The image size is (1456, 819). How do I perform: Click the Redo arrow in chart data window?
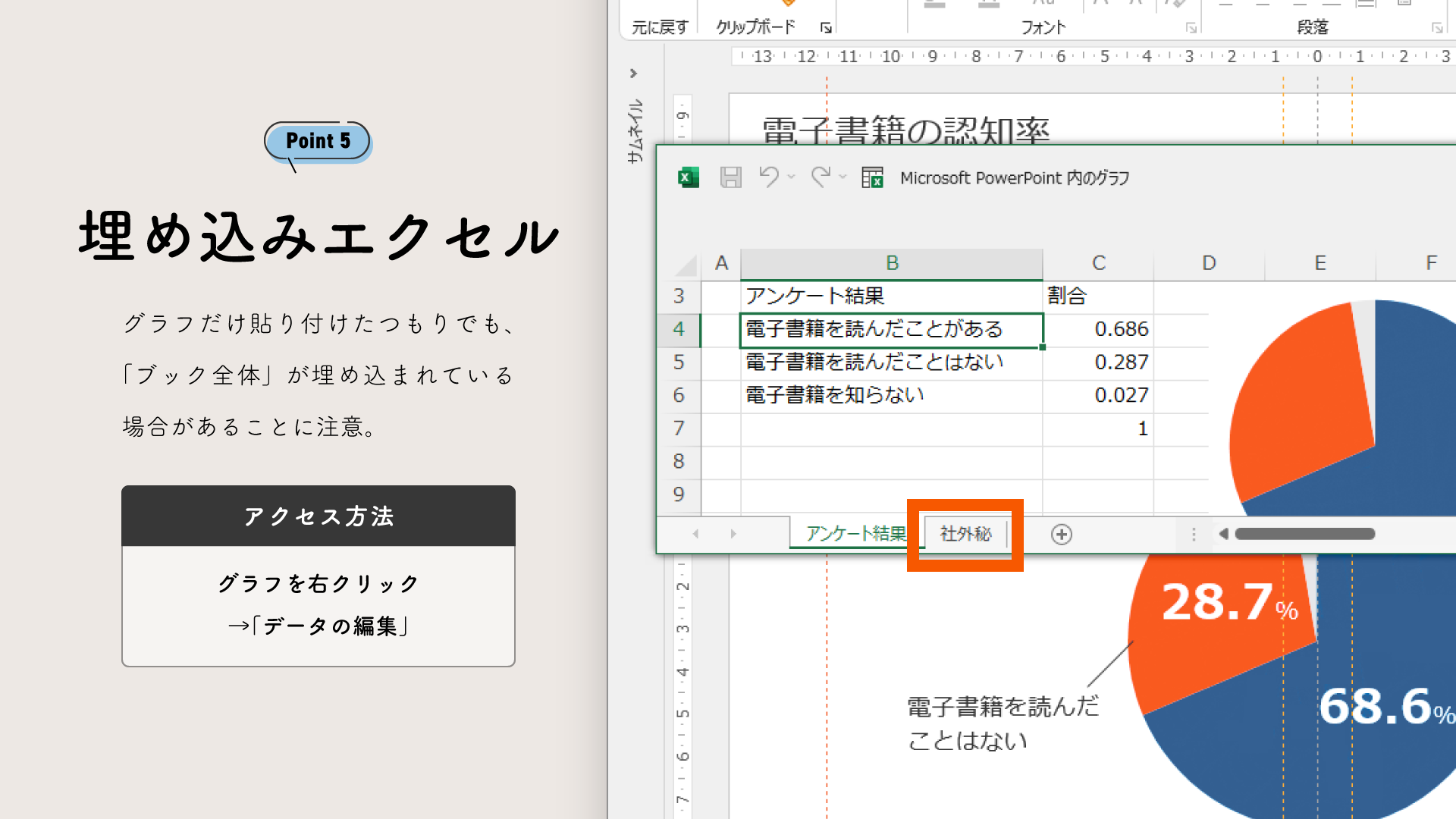point(821,177)
